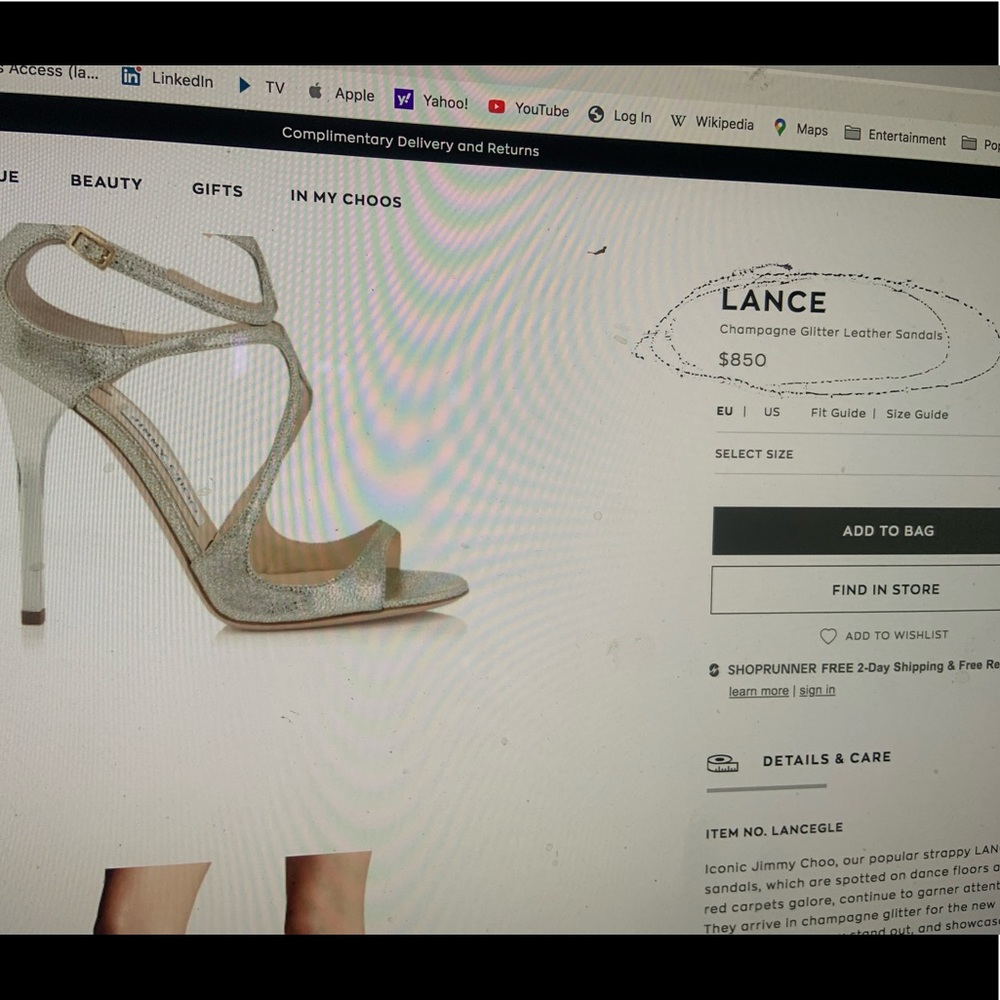Click the model legs image below
1000x1000 pixels.
233,893
